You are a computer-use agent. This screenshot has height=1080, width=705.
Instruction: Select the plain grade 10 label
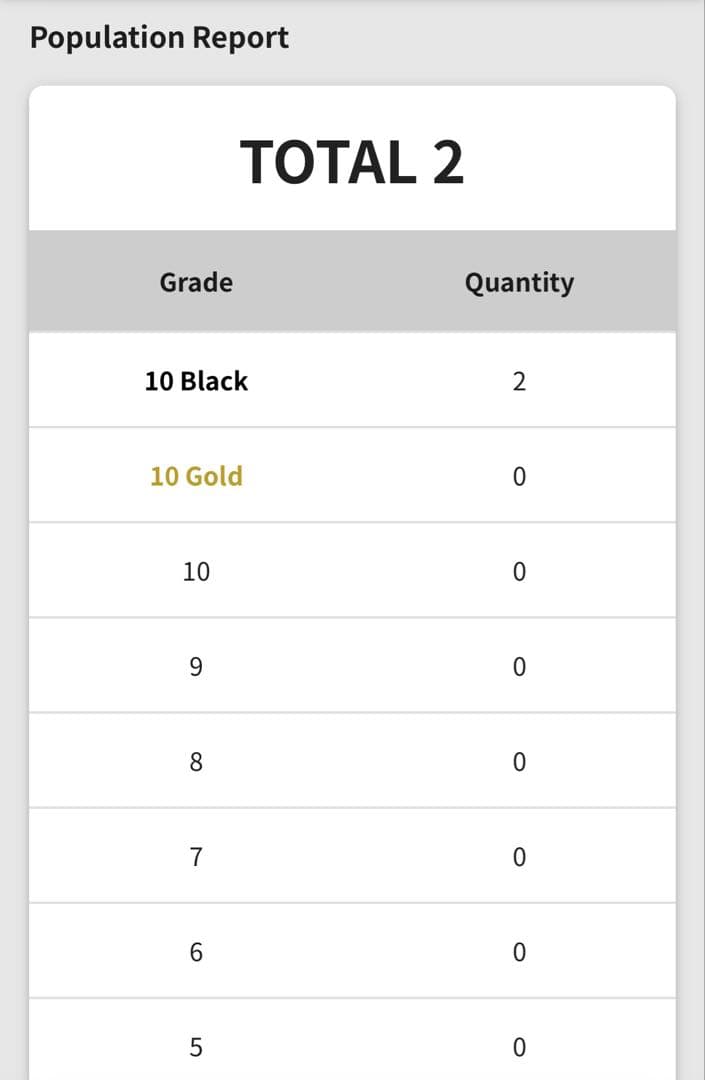click(196, 572)
